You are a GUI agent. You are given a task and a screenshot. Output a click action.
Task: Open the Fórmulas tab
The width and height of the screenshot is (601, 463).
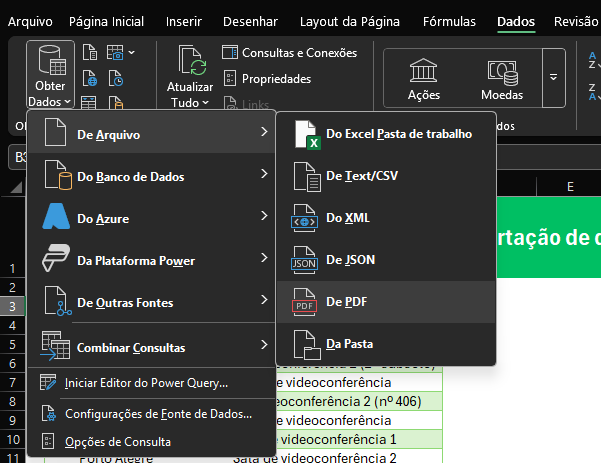click(449, 21)
